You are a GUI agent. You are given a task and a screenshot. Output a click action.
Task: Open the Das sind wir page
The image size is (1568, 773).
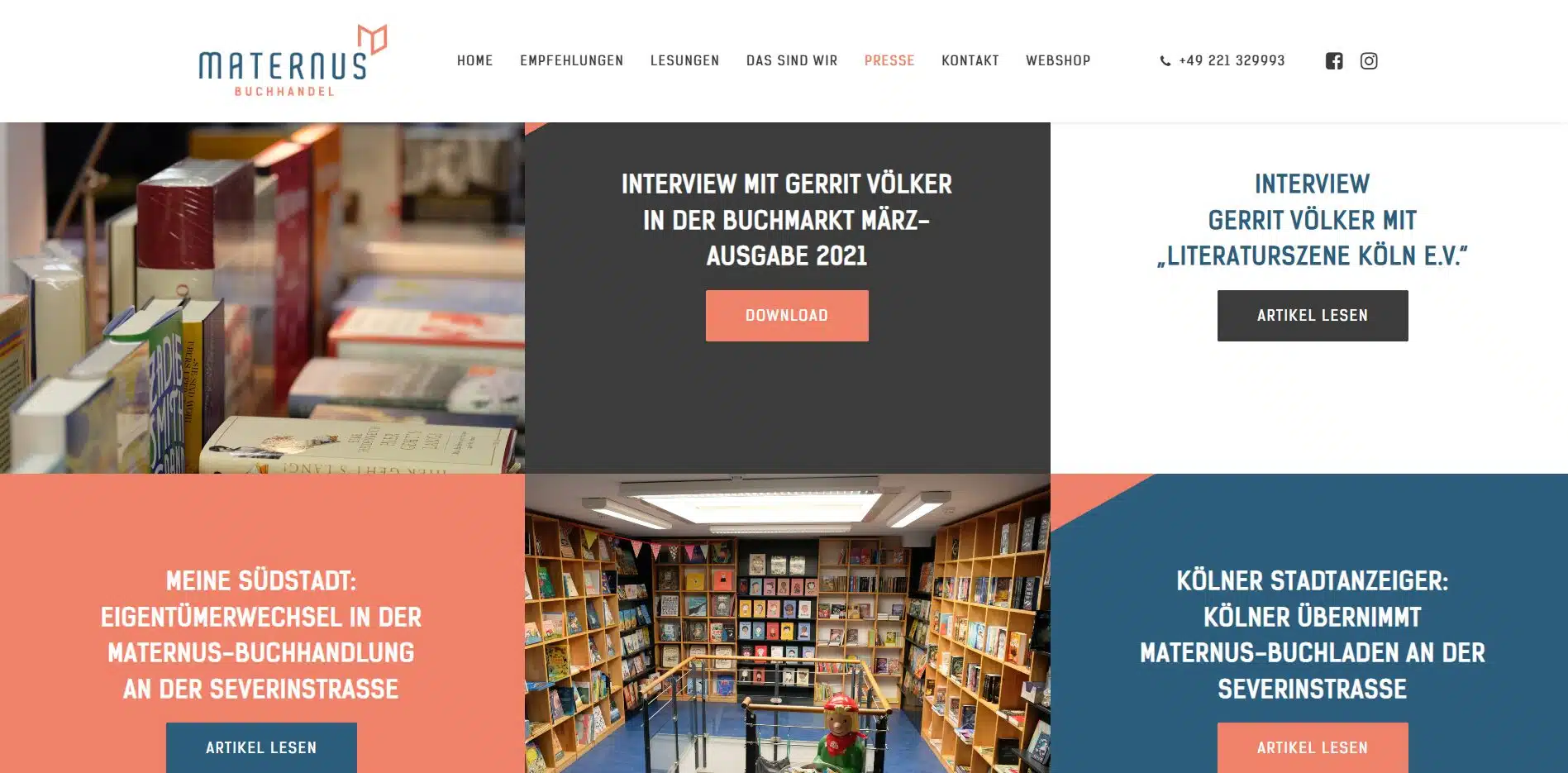(x=792, y=60)
